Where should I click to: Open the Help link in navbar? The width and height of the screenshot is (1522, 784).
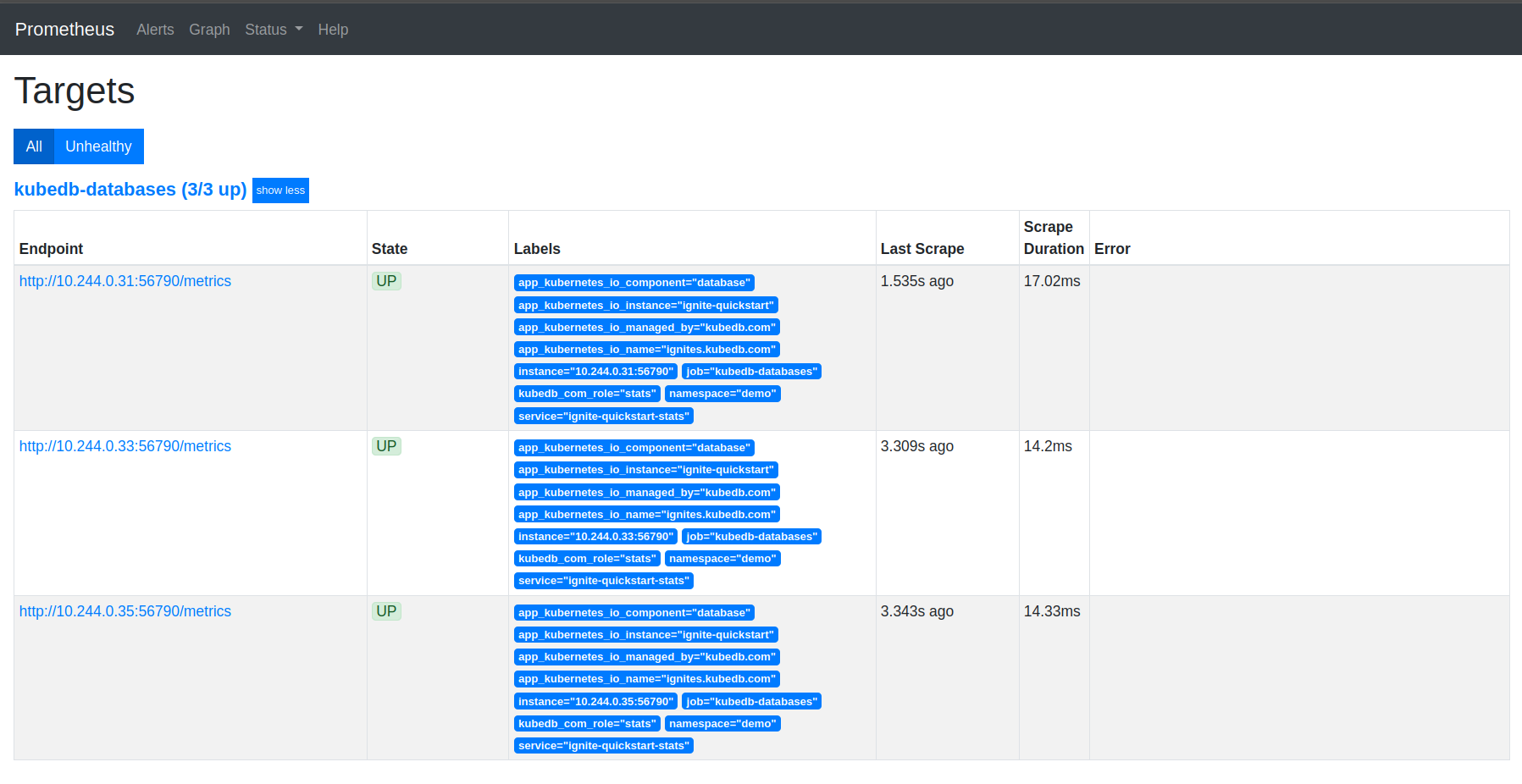pyautogui.click(x=333, y=30)
